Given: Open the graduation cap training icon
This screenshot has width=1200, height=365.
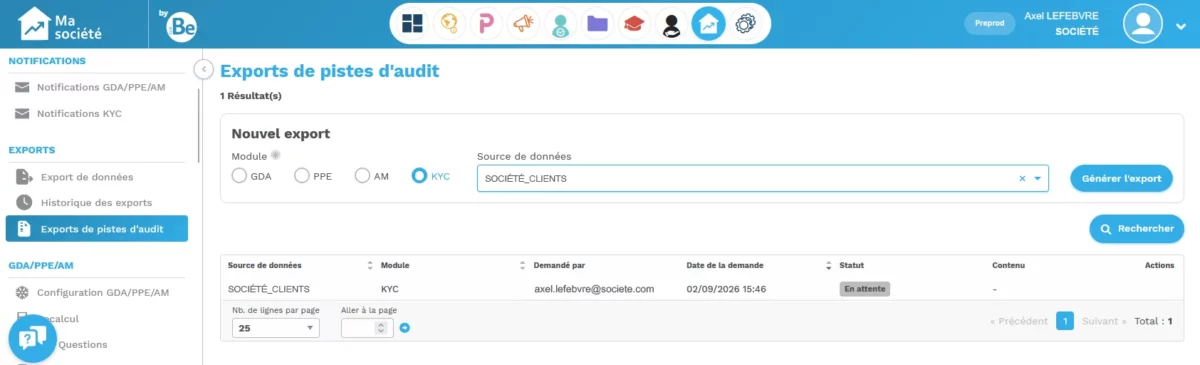Looking at the screenshot, I should [x=634, y=23].
